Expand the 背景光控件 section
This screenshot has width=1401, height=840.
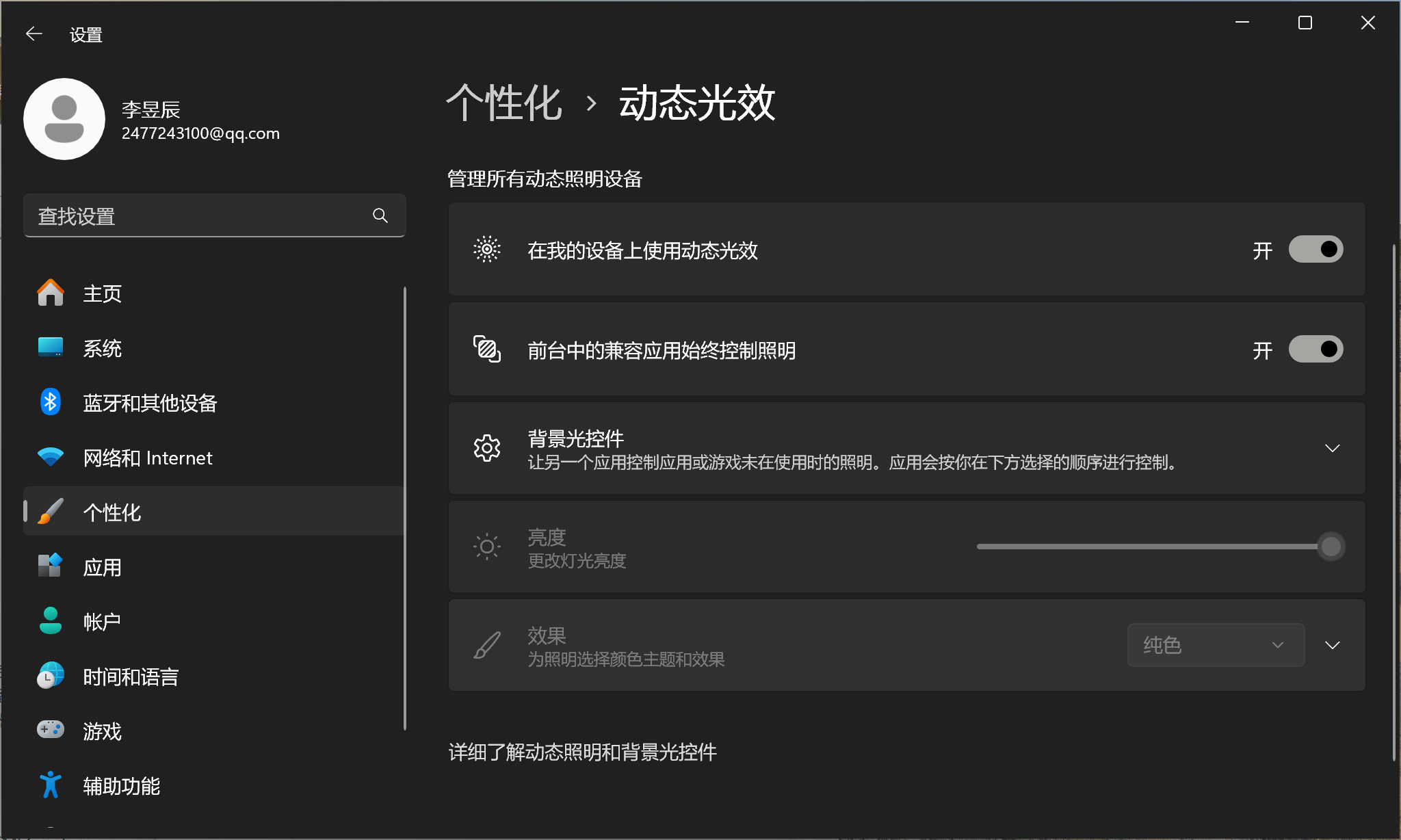tap(1331, 449)
